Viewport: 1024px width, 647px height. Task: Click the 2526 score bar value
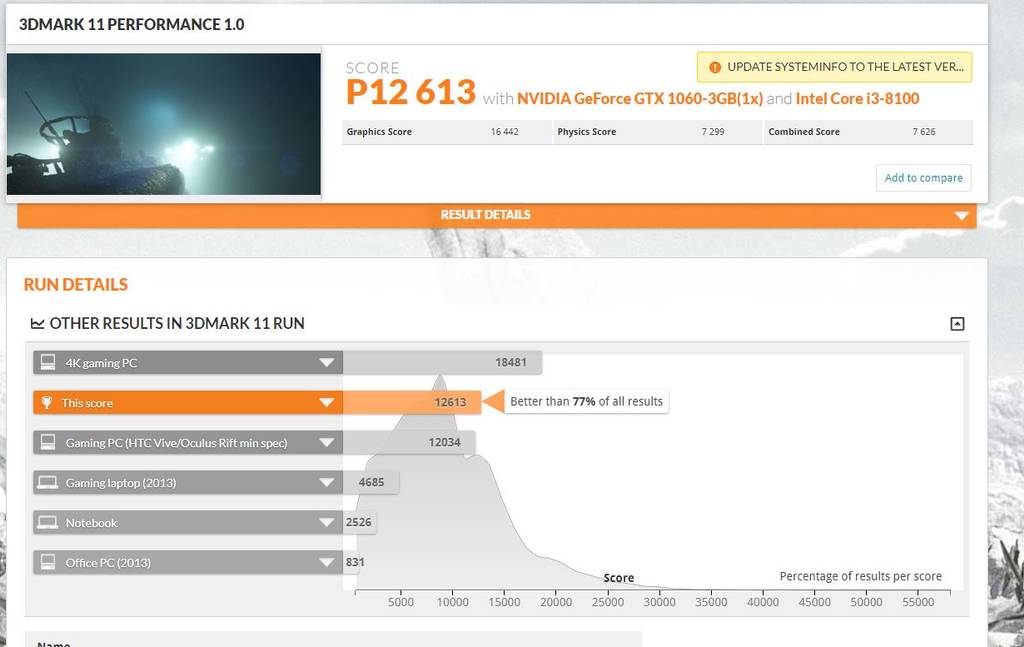[x=359, y=522]
